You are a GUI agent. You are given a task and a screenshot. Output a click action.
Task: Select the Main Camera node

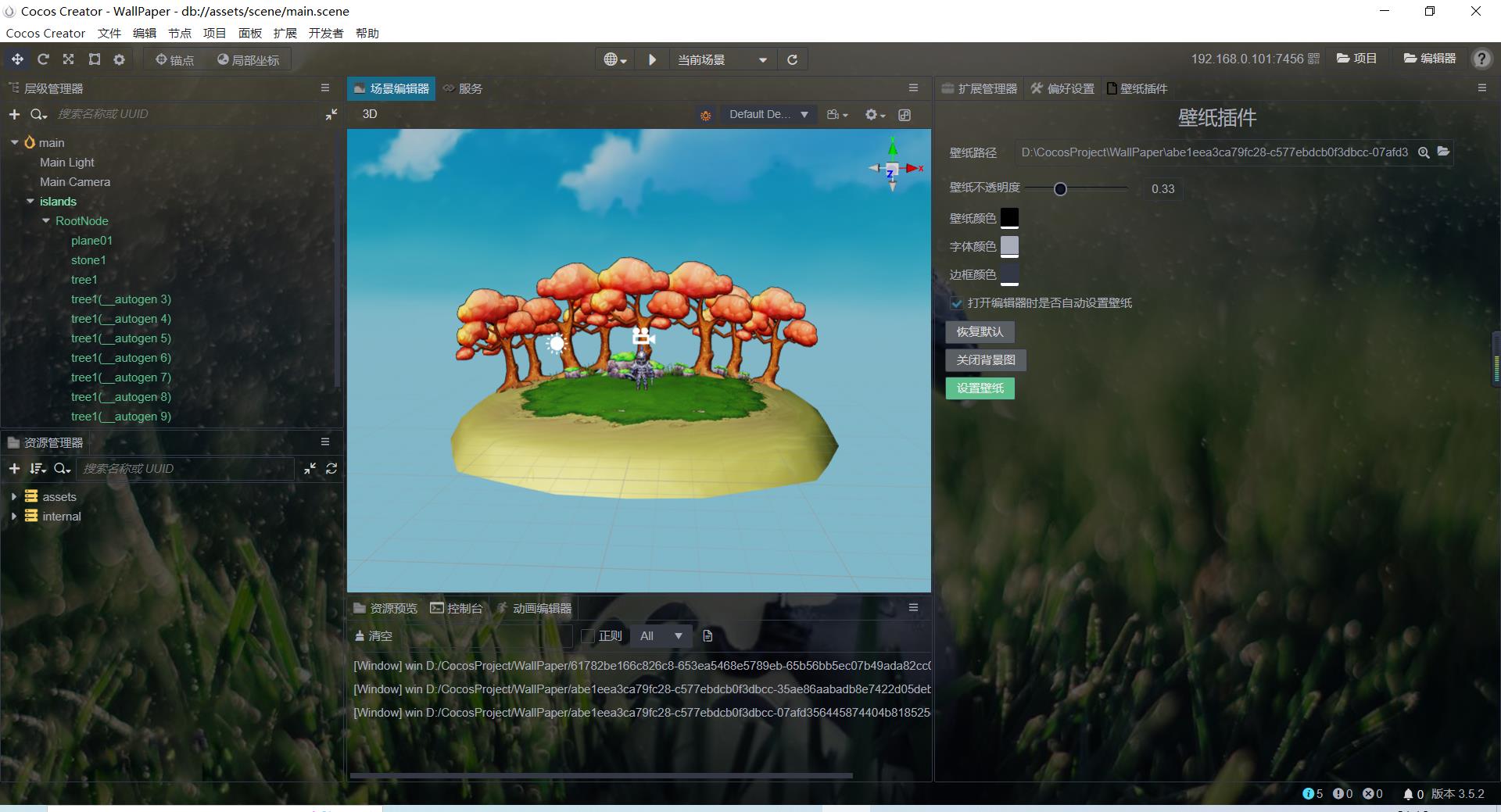point(75,181)
